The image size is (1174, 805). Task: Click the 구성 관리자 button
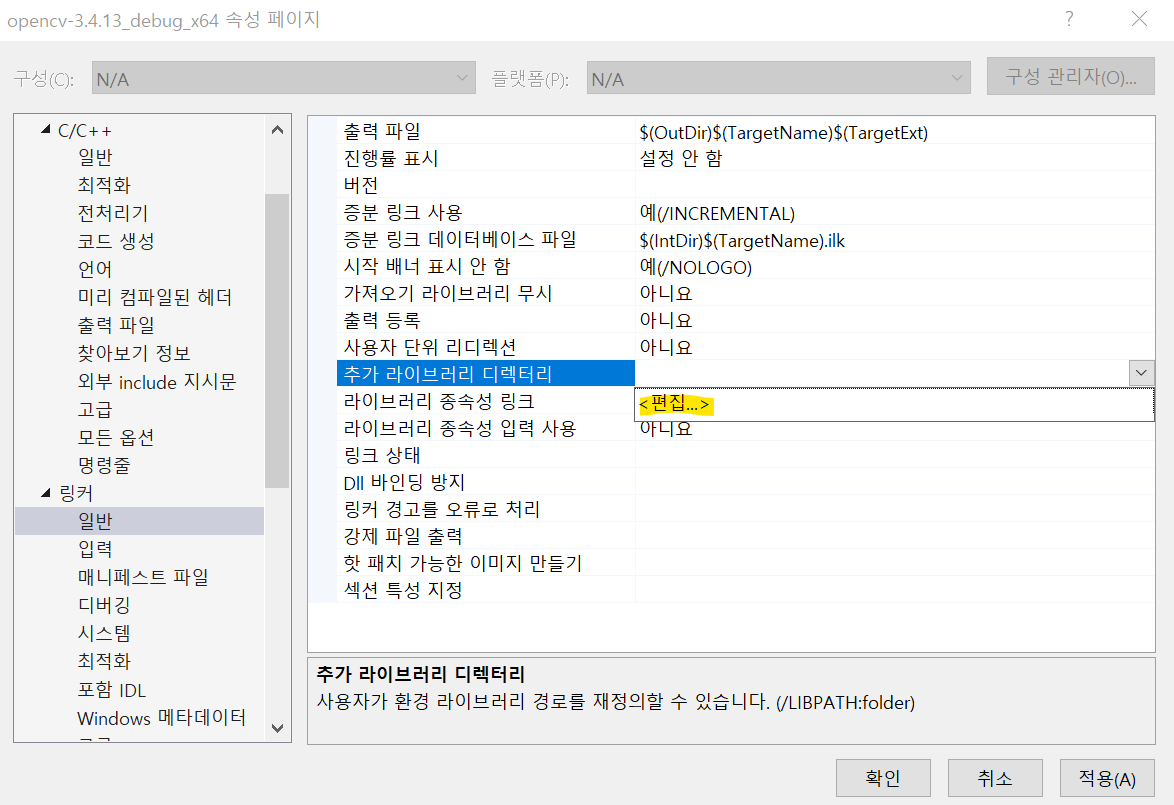coord(1070,77)
